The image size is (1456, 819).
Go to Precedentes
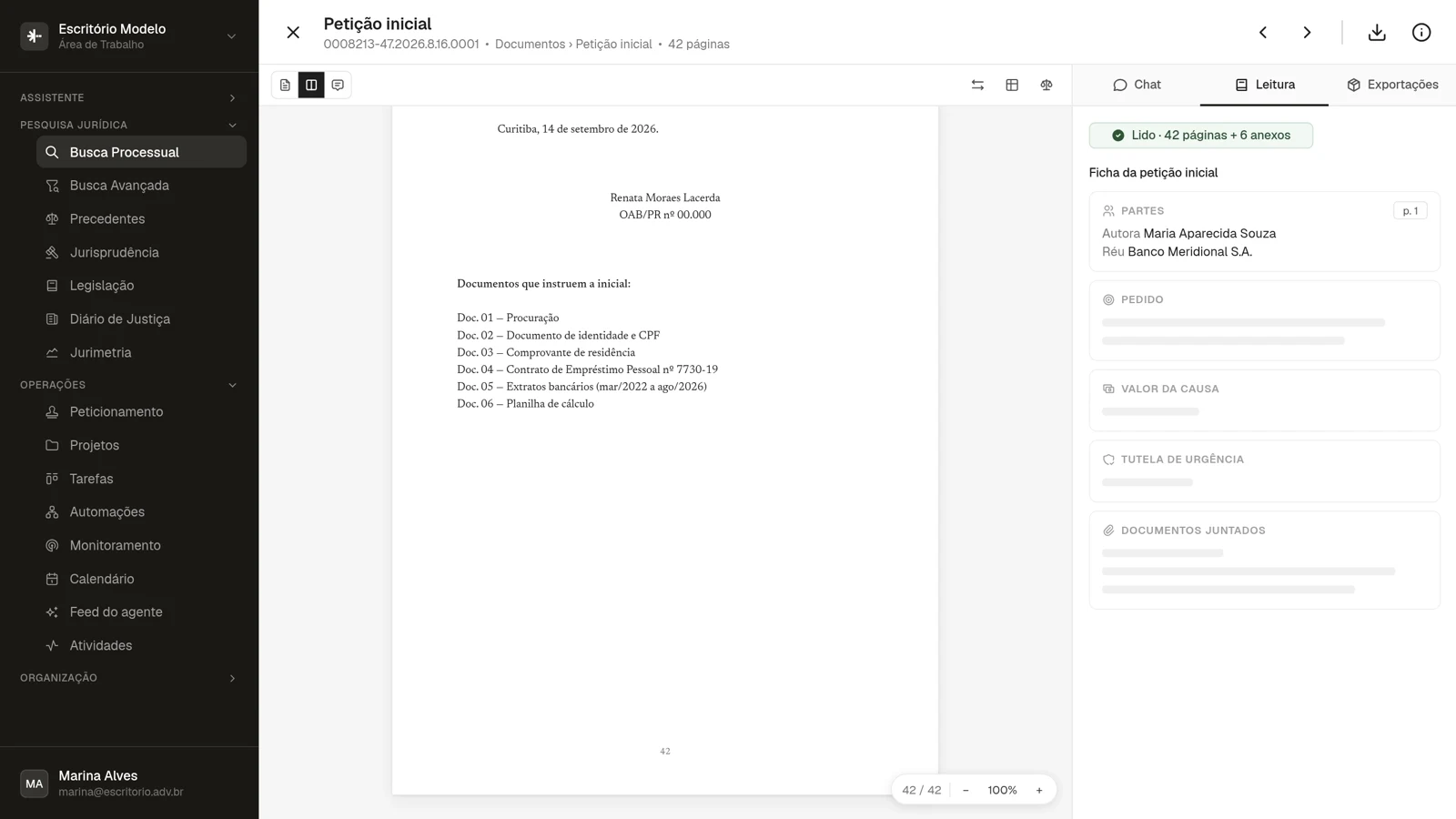[141, 219]
